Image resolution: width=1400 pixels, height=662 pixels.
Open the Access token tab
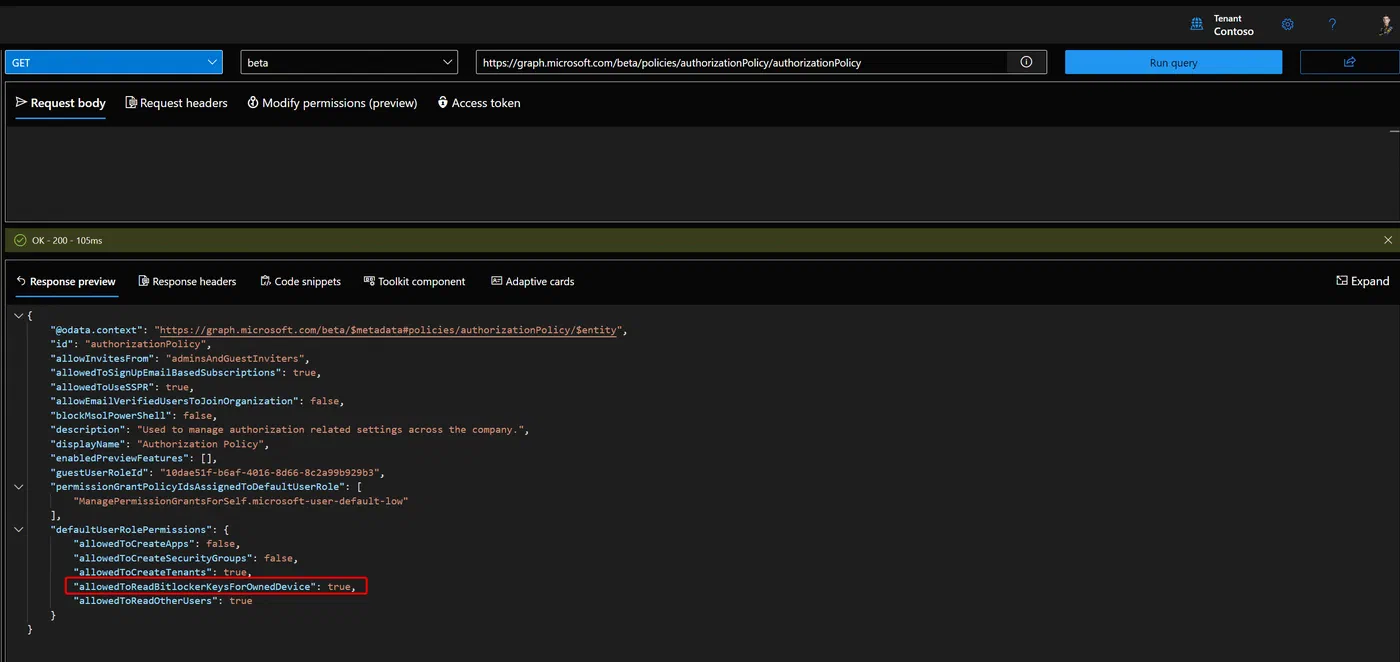pos(479,103)
